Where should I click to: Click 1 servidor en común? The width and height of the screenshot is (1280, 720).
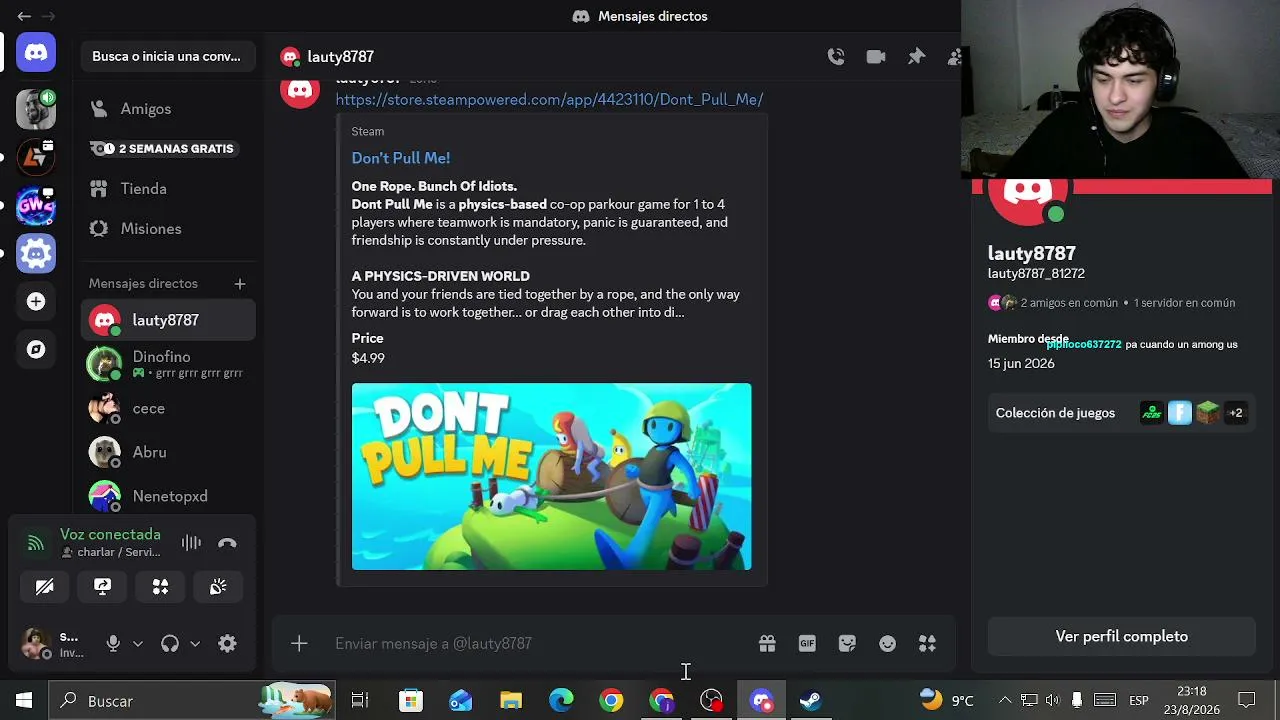point(1184,303)
